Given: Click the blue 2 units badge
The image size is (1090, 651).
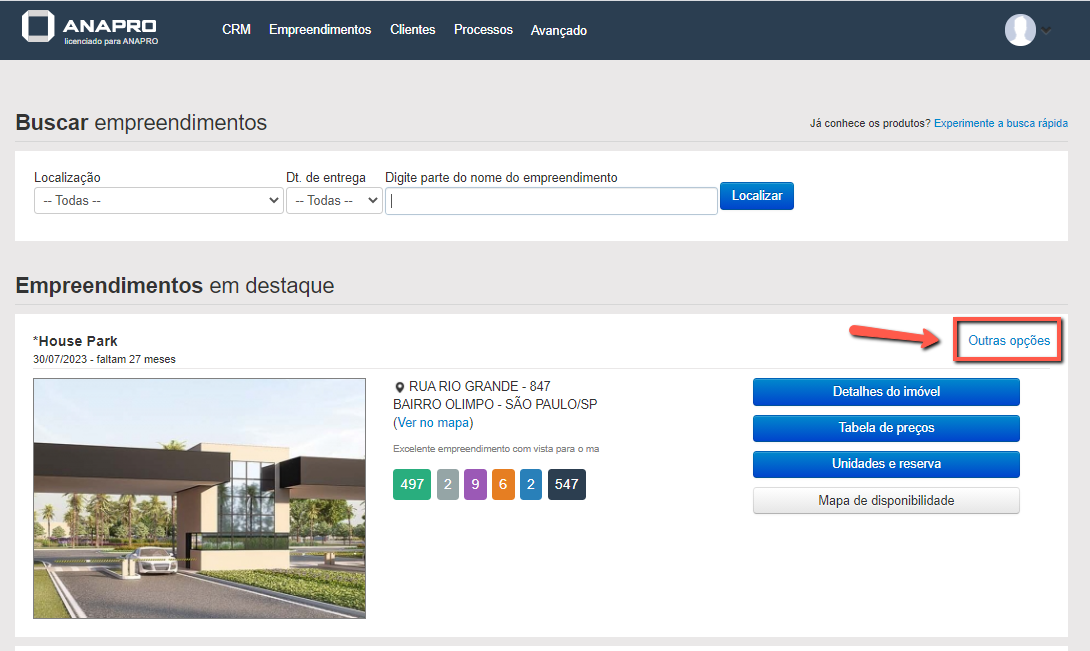Looking at the screenshot, I should pyautogui.click(x=531, y=484).
